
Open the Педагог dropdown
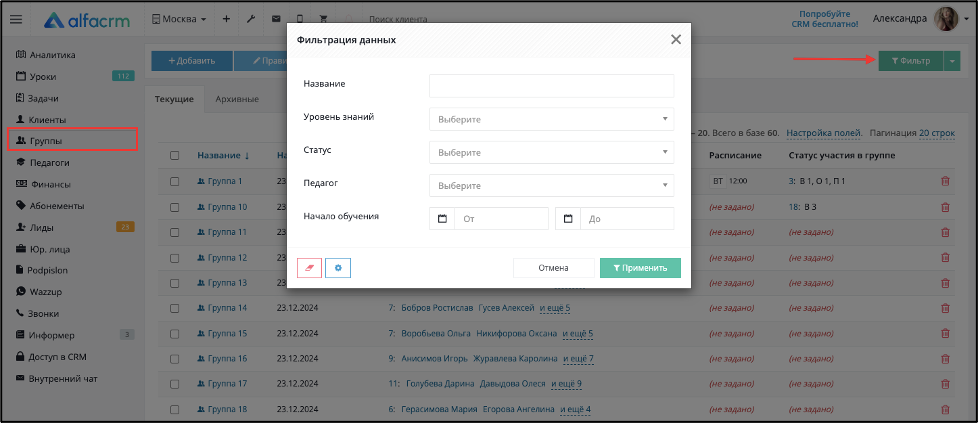(551, 185)
